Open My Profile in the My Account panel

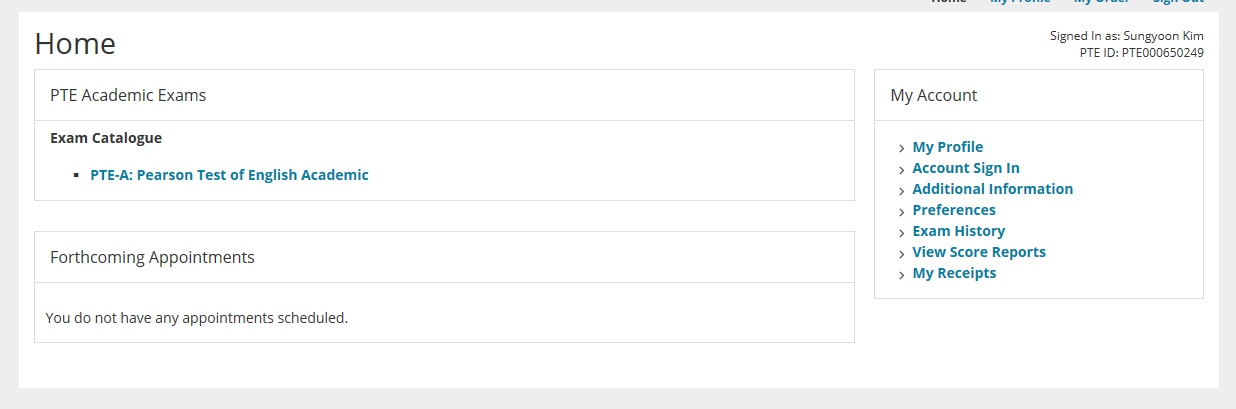pos(947,147)
